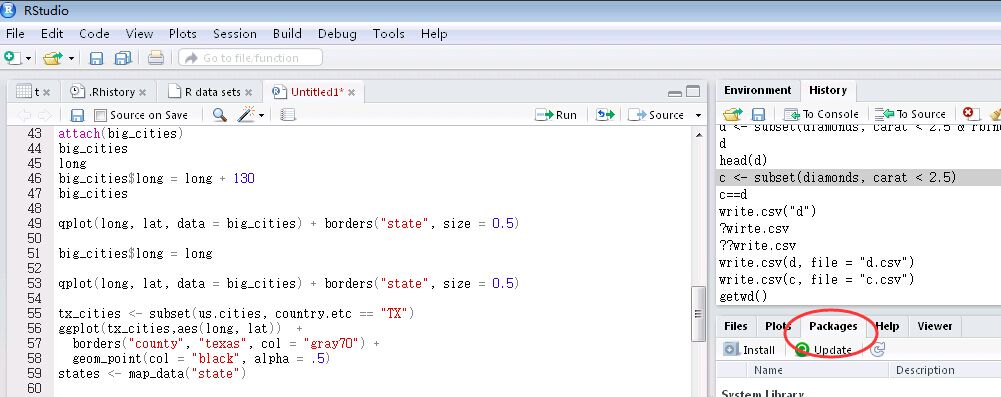Click the Find/Replace magnifier icon
1001x397 pixels.
tap(220, 115)
